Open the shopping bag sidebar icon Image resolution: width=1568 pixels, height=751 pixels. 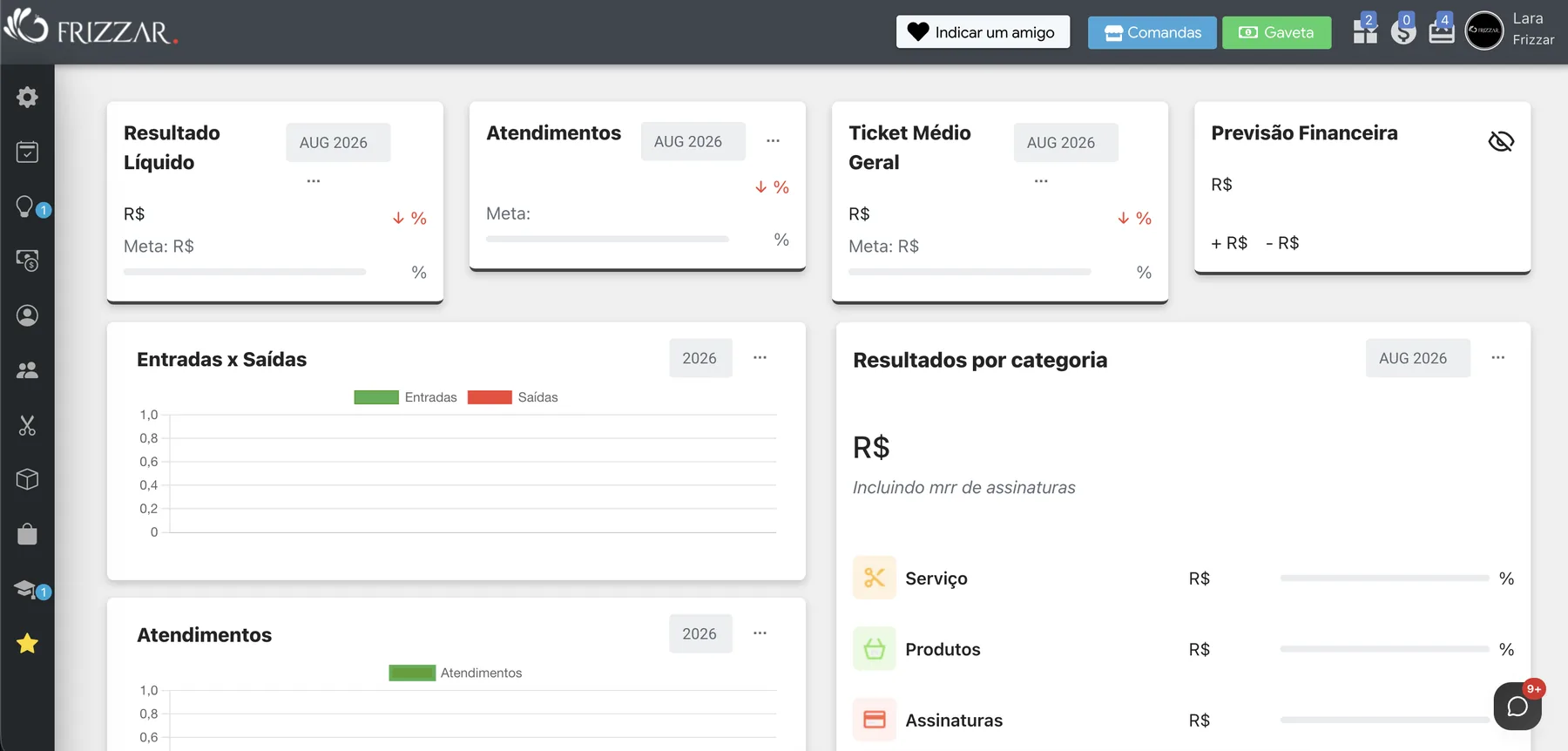tap(27, 534)
